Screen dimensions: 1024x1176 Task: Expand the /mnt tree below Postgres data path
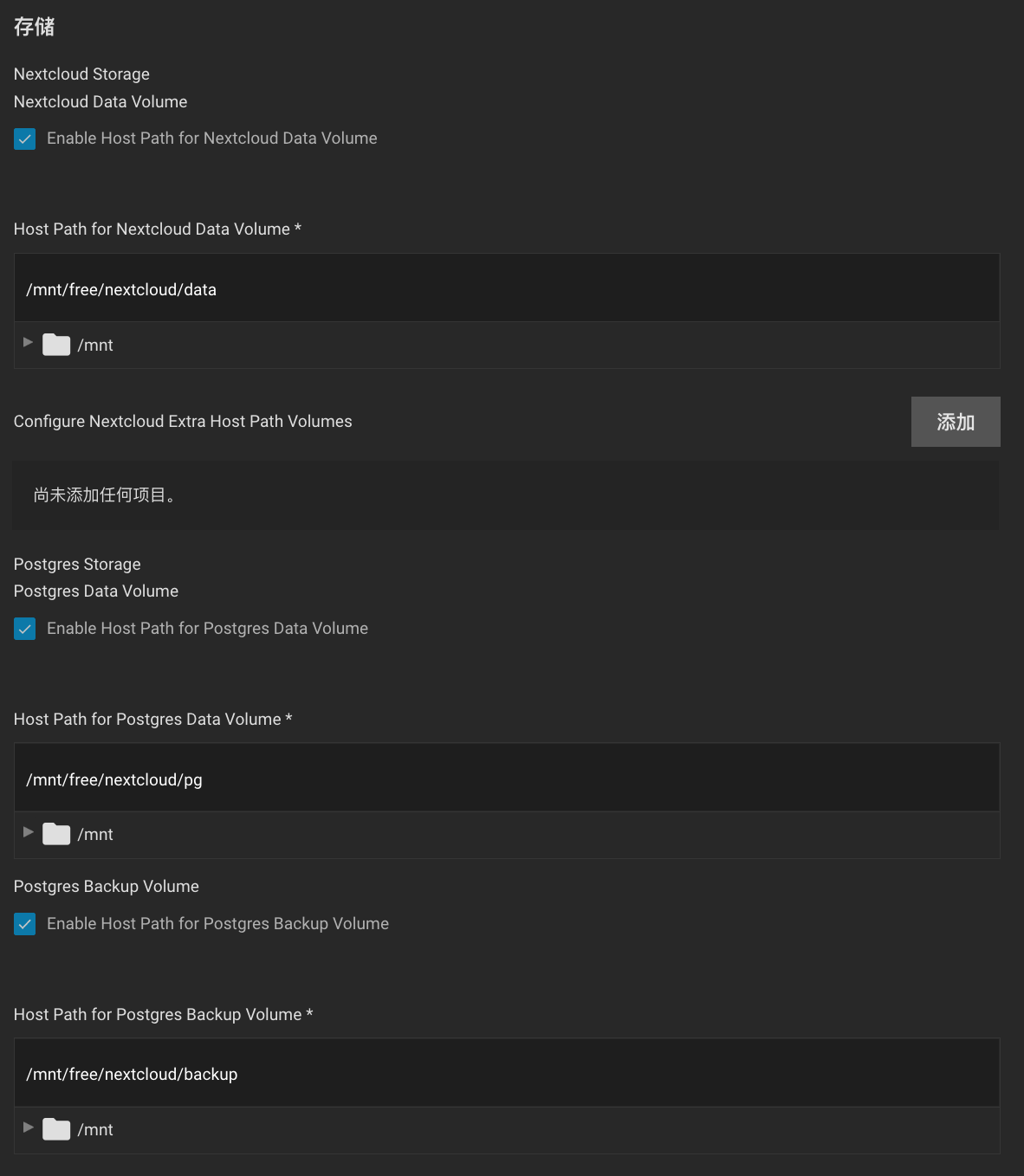coord(29,832)
